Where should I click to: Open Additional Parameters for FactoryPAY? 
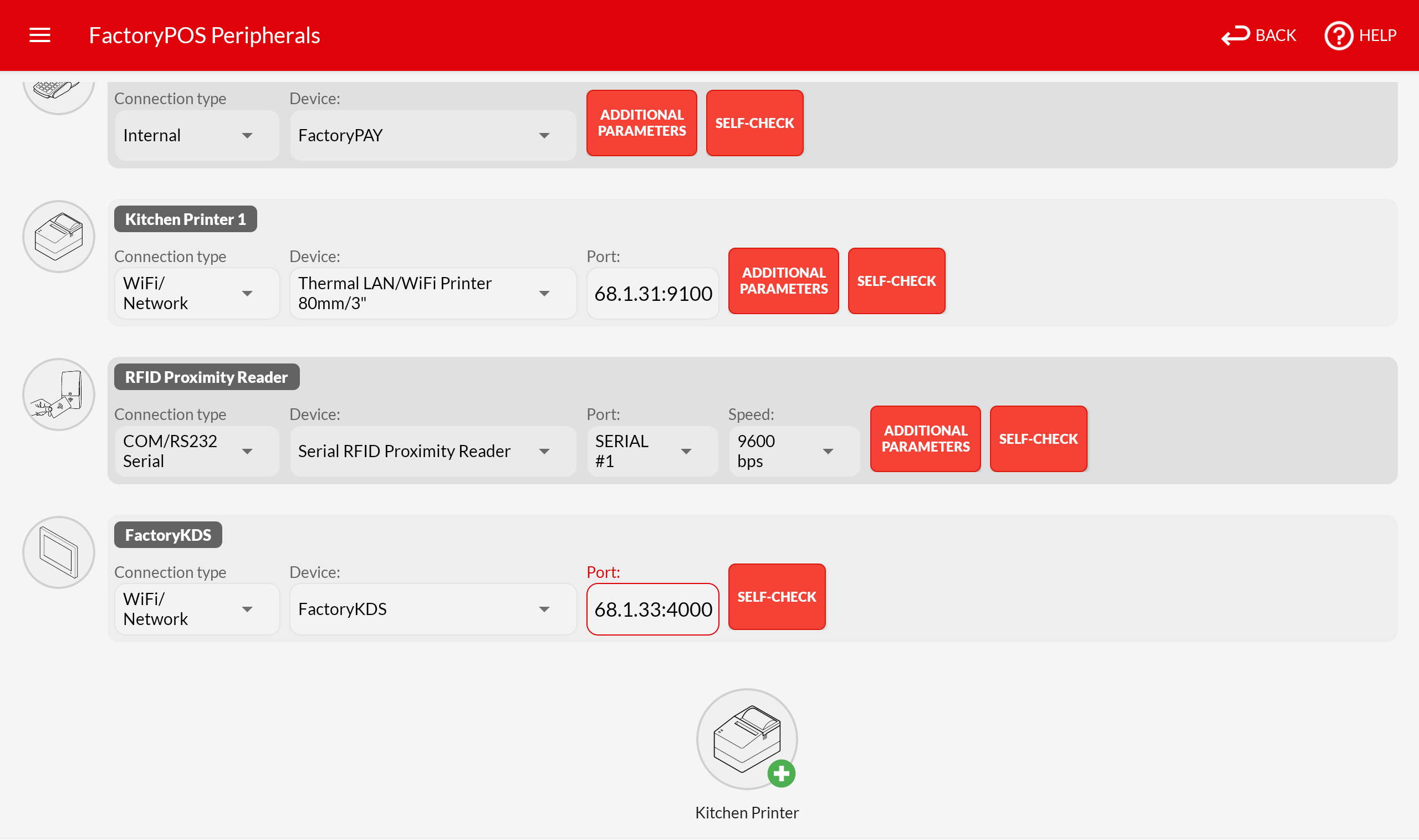[641, 123]
